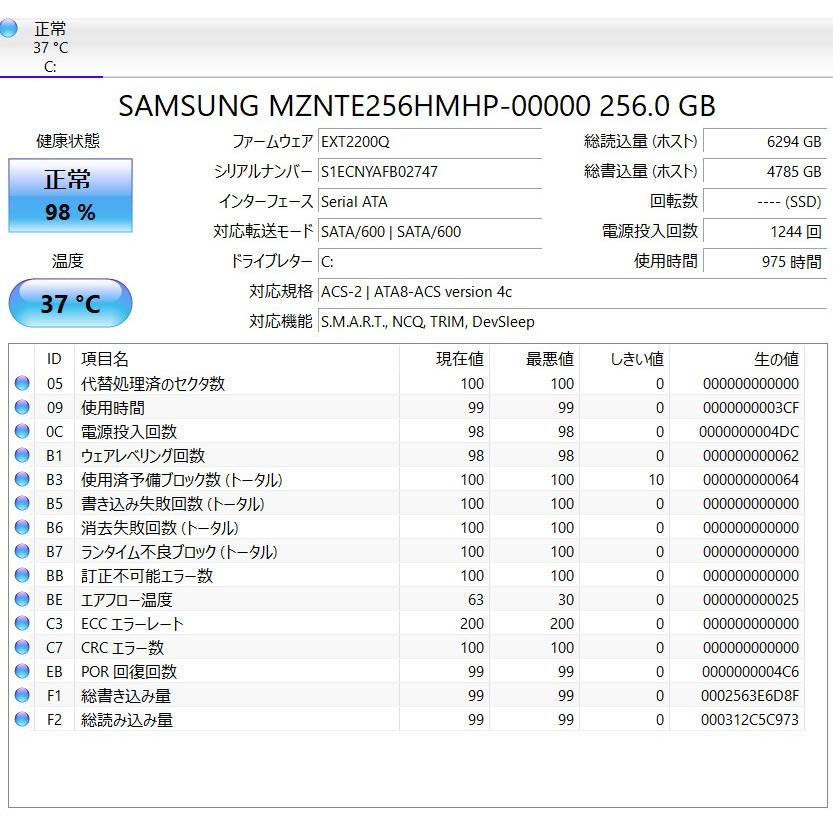This screenshot has width=833, height=833.
Task: Select the エアフロー温度 row name
Action: pyautogui.click(x=126, y=600)
